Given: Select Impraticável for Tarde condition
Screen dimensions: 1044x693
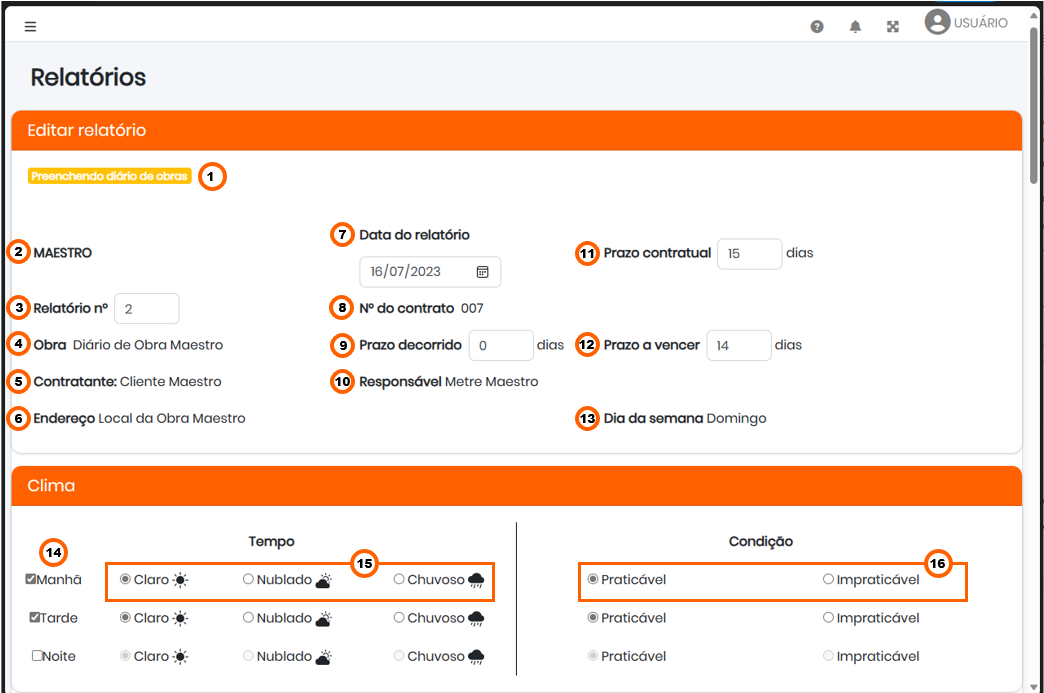Looking at the screenshot, I should click(x=828, y=618).
